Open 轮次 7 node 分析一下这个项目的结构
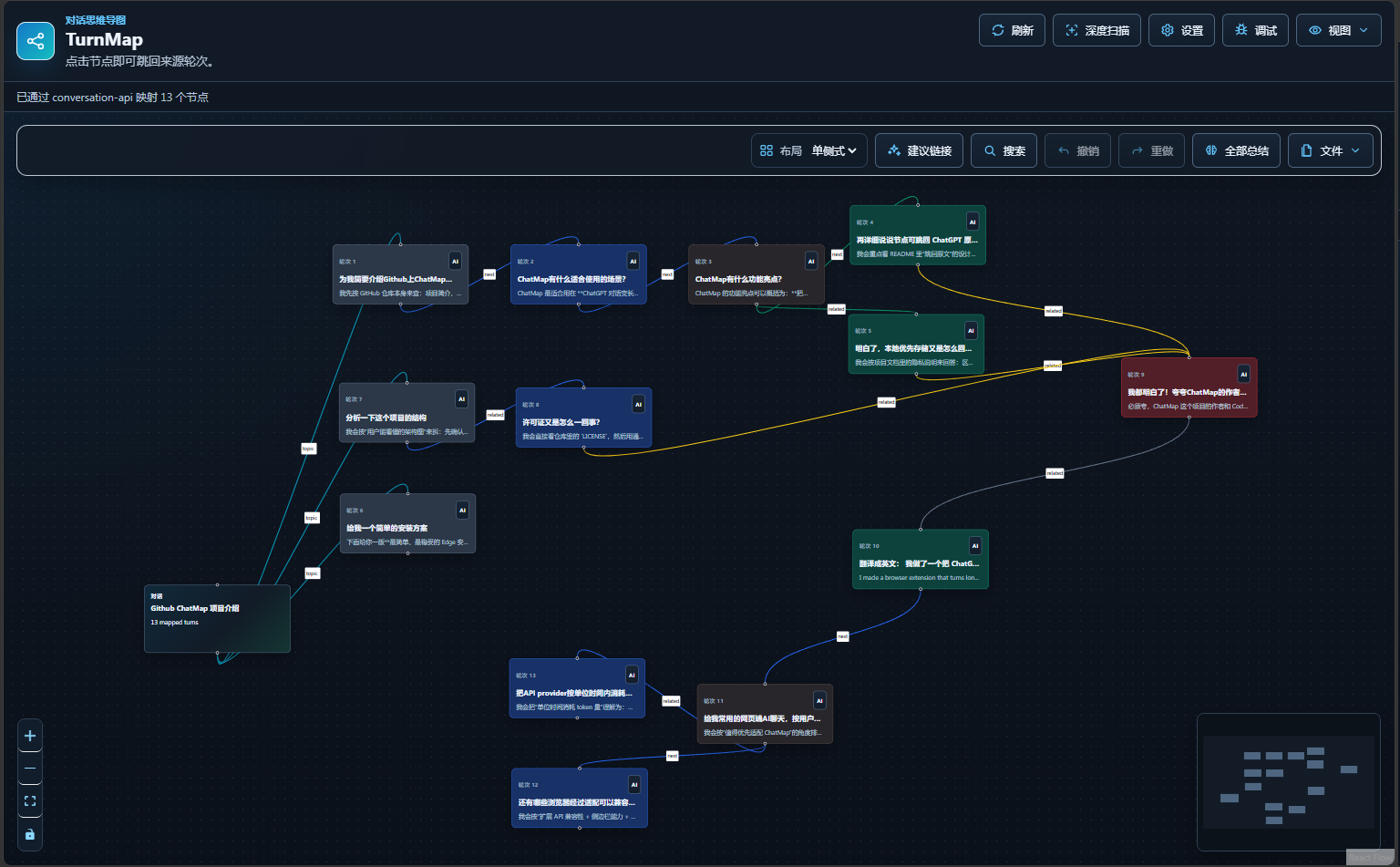This screenshot has width=1400, height=867. coord(407,413)
